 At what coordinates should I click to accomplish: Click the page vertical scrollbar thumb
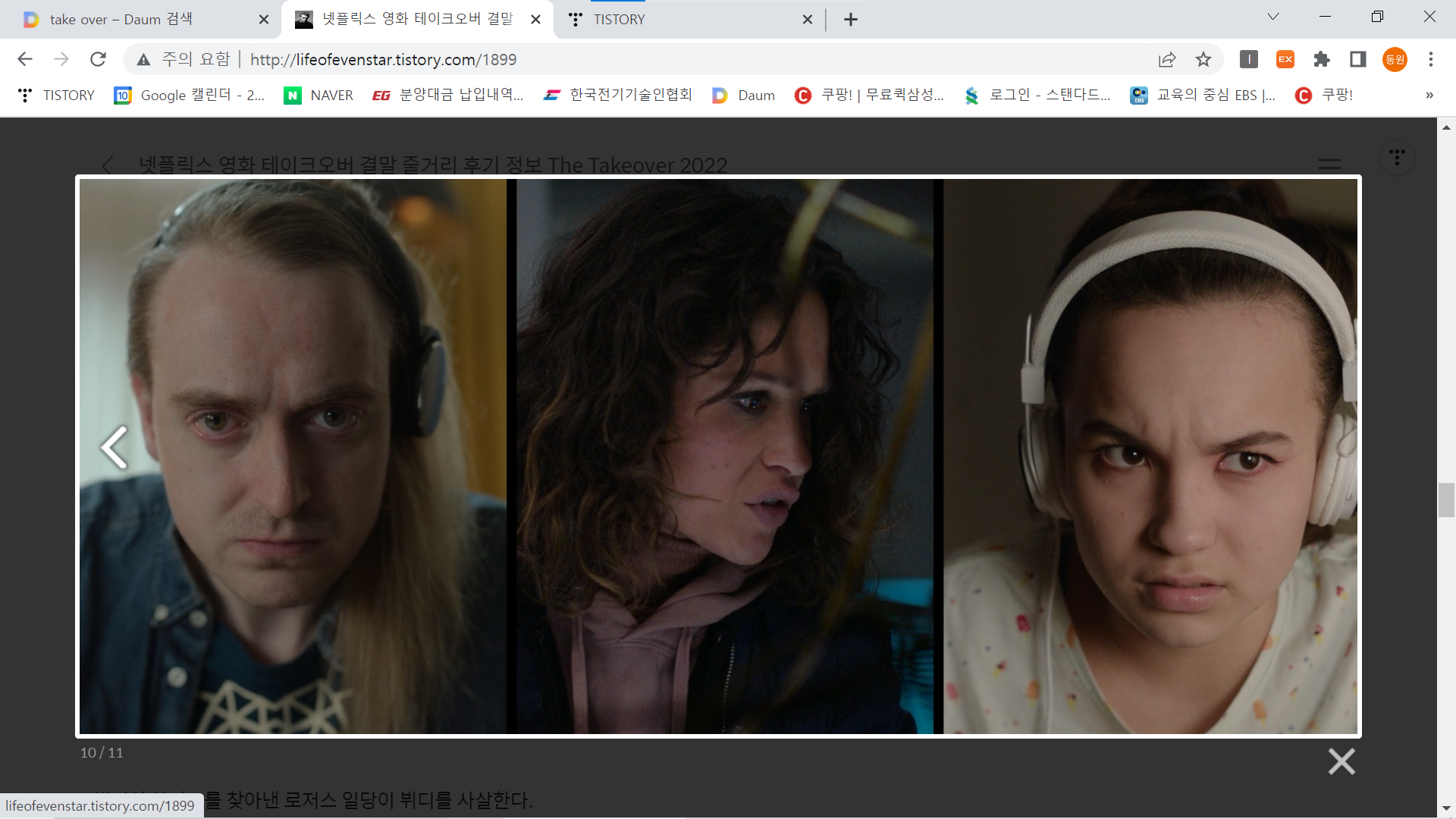tap(1446, 500)
